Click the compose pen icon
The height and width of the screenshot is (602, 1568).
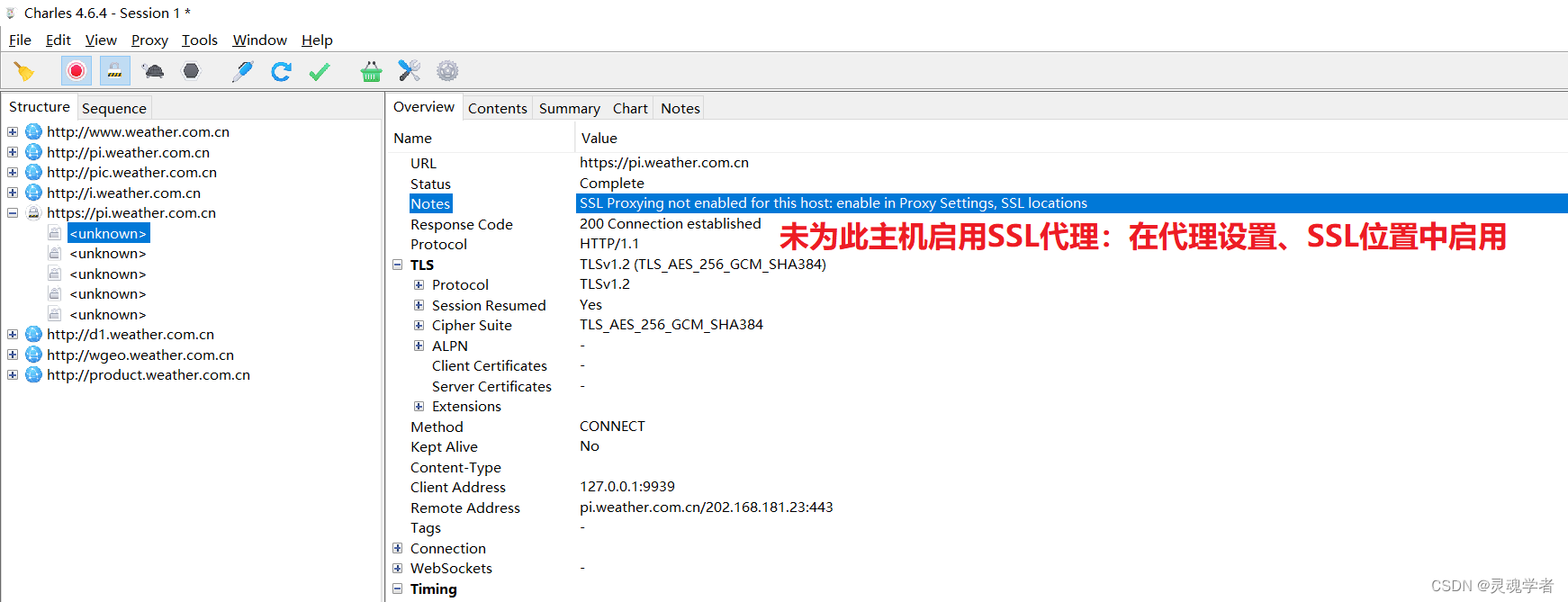click(242, 71)
